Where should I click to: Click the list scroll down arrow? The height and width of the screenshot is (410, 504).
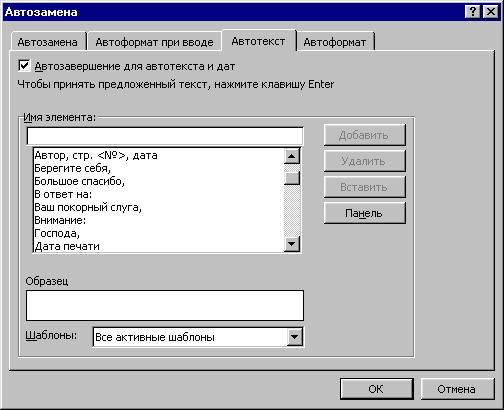pyautogui.click(x=292, y=244)
